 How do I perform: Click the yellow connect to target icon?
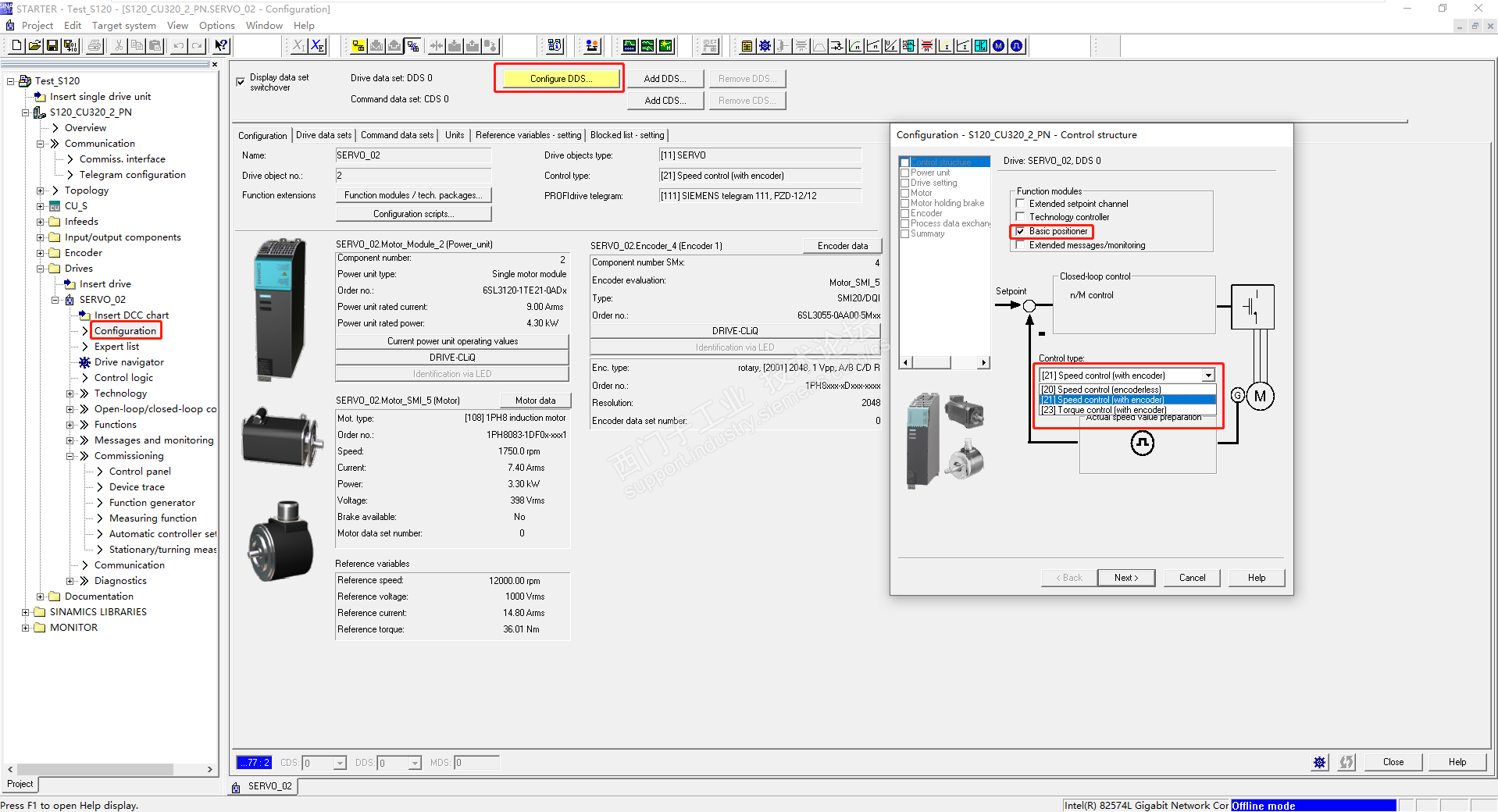click(358, 46)
